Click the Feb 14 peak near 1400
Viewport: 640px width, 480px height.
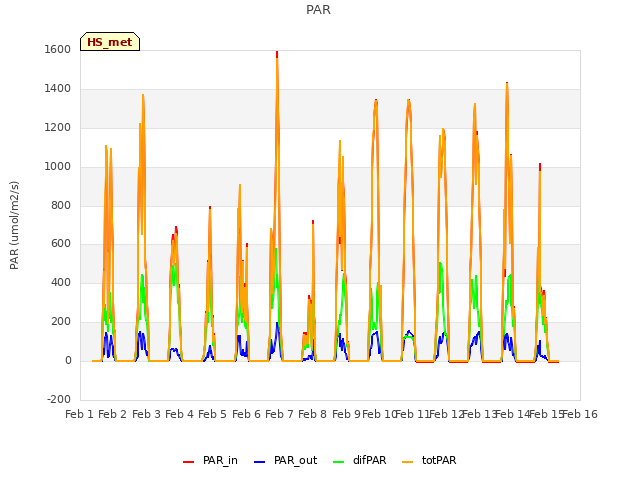click(x=507, y=85)
